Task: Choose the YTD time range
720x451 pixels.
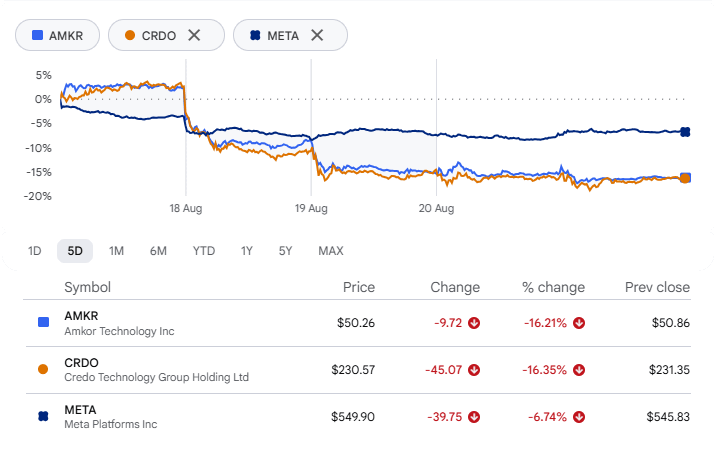Action: 203,251
